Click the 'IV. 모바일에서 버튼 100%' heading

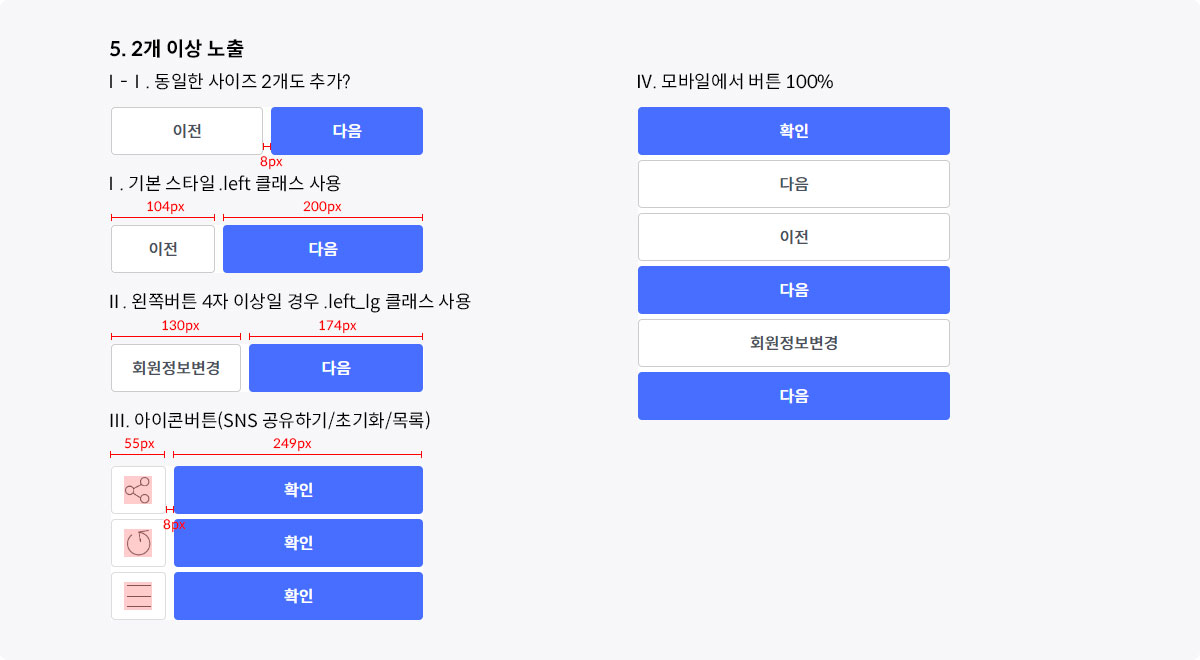point(735,82)
